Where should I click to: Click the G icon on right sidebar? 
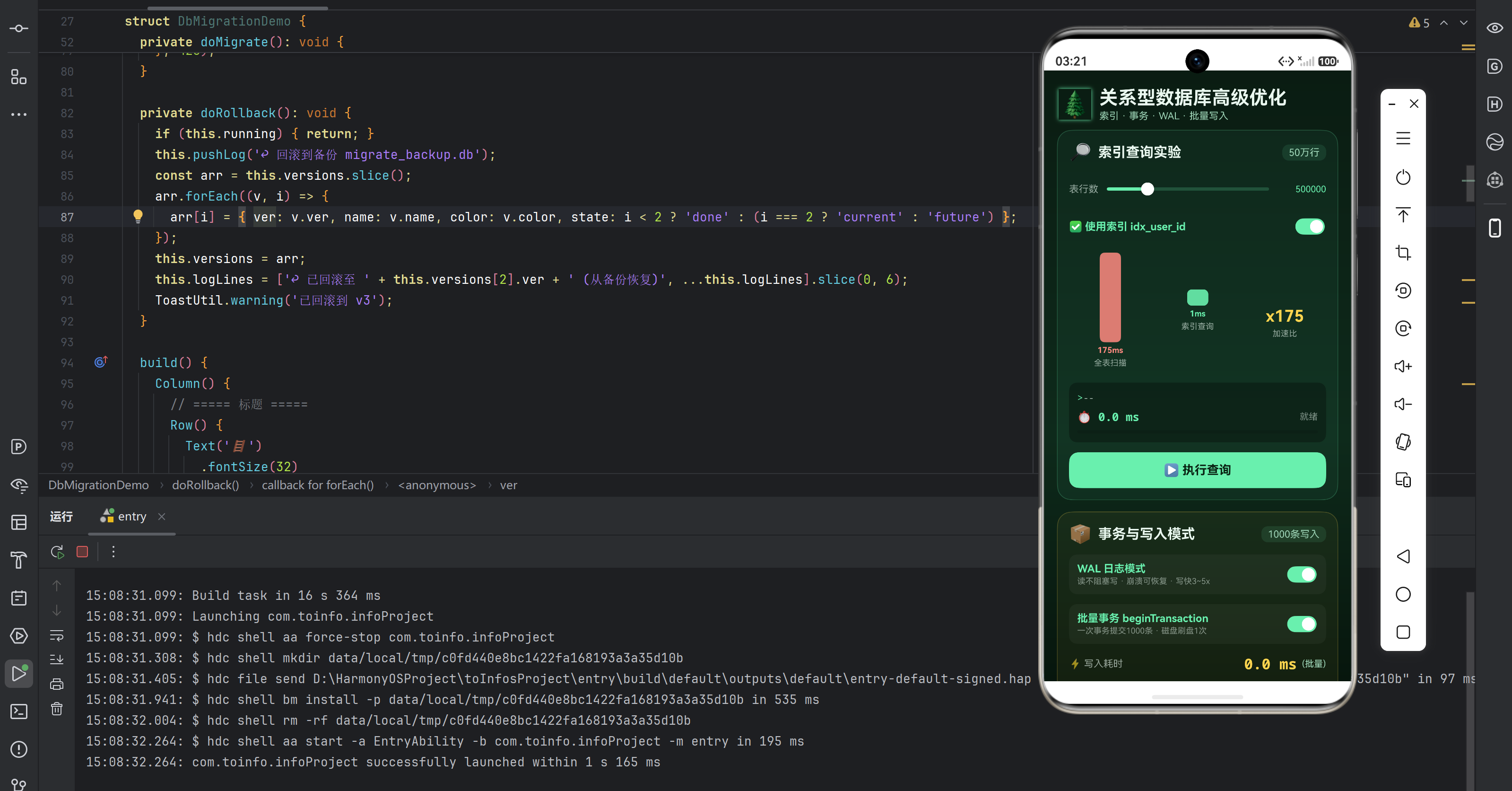(x=1495, y=66)
